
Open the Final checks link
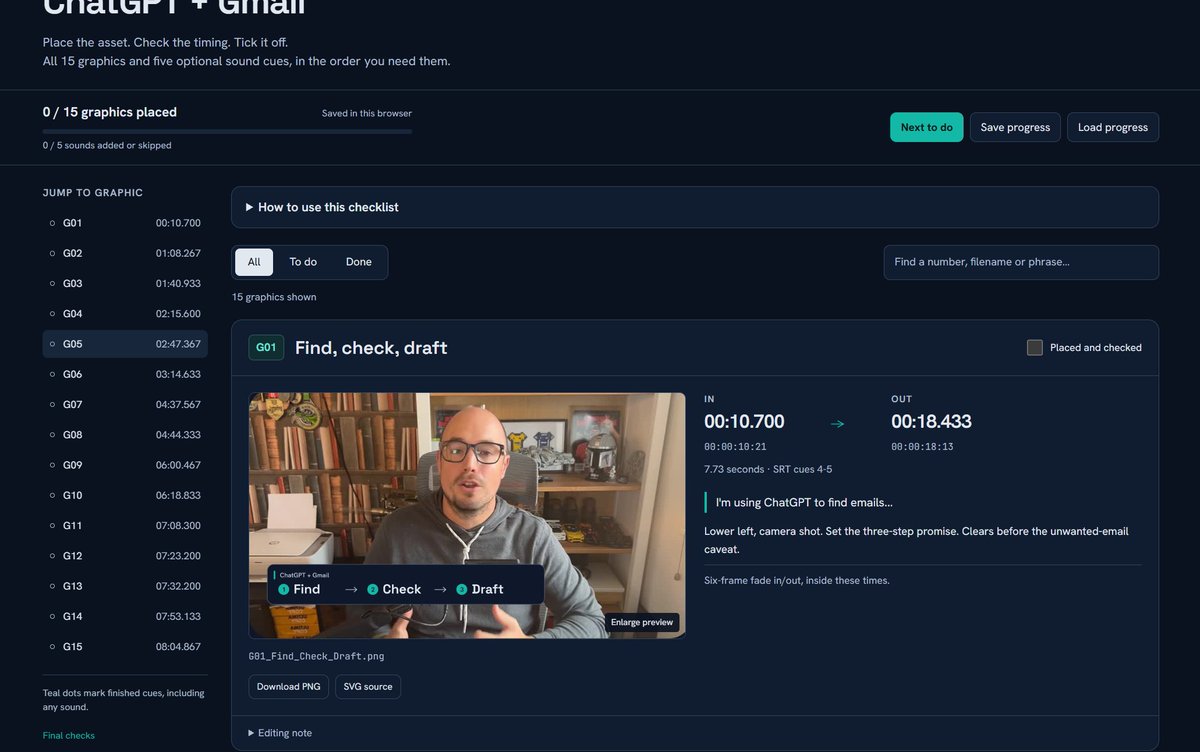[x=69, y=736]
